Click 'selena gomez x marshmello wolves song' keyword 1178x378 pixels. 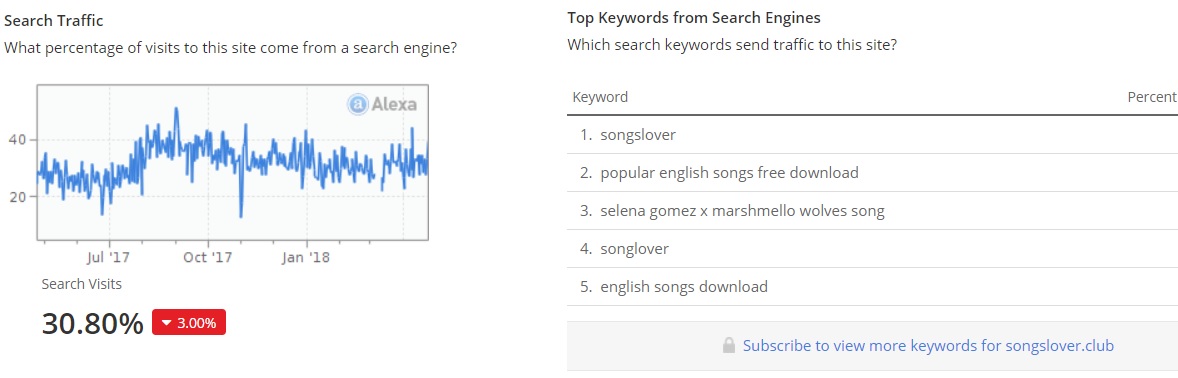click(x=742, y=211)
